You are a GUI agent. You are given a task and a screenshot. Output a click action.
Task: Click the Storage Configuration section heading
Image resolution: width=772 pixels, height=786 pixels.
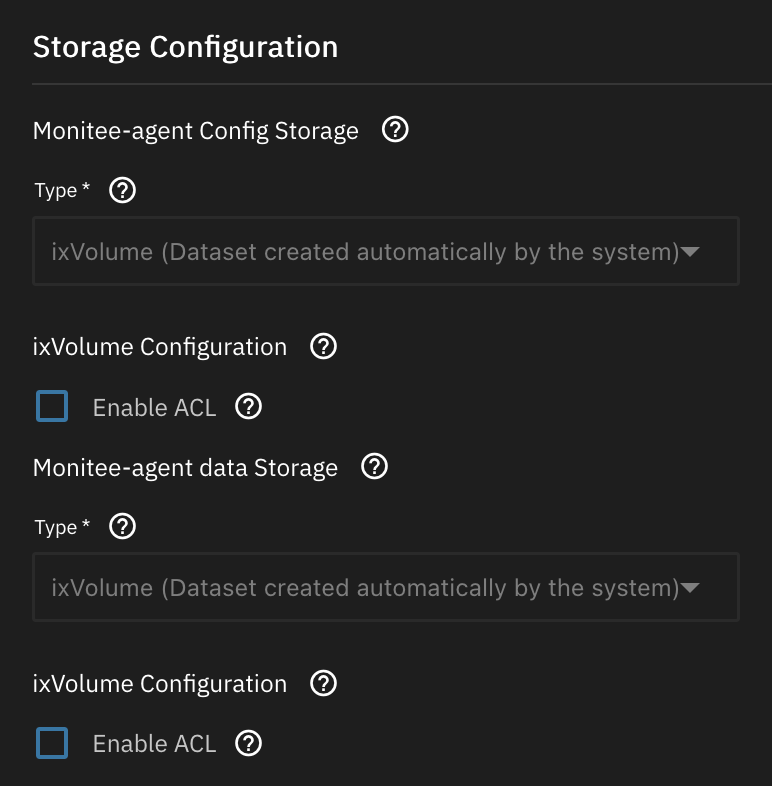[x=185, y=47]
